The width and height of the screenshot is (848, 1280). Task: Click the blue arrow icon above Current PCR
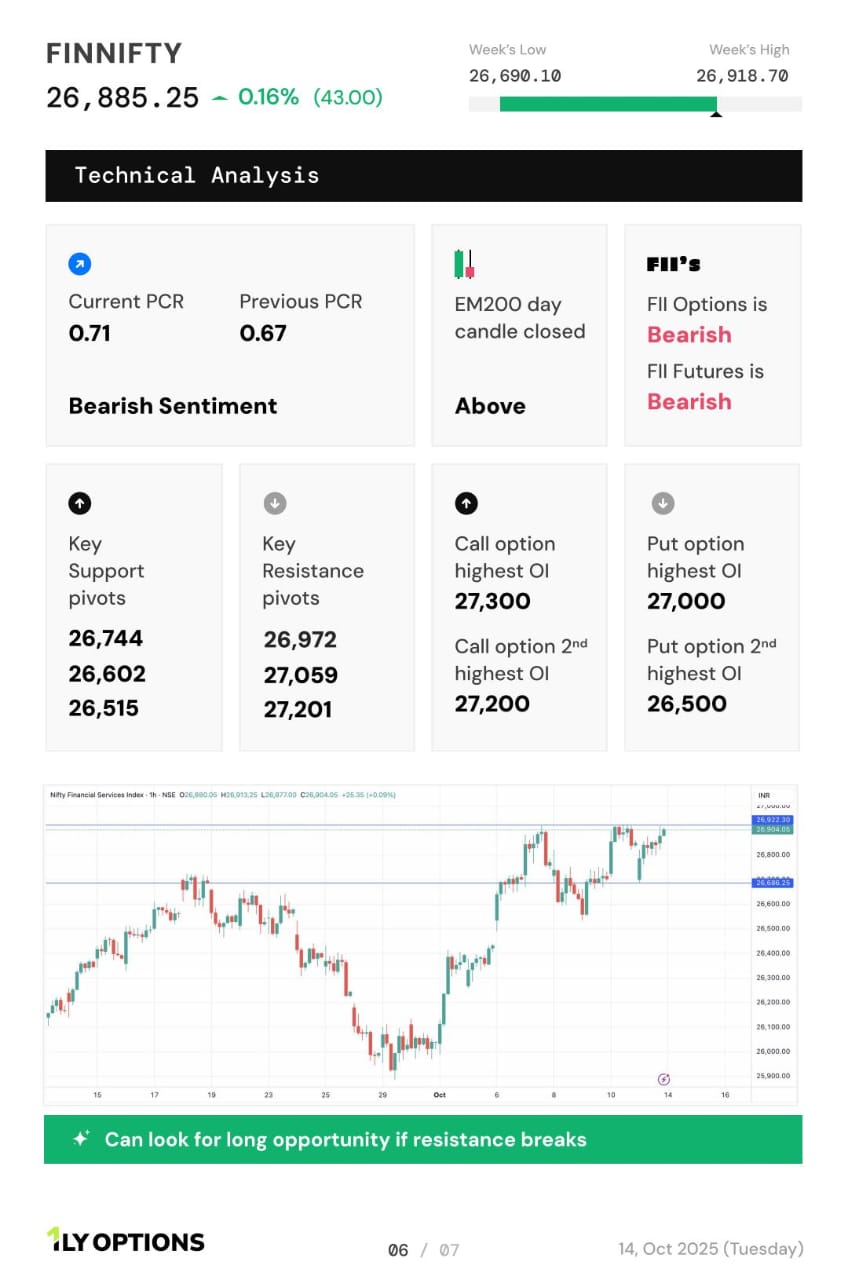pyautogui.click(x=80, y=264)
